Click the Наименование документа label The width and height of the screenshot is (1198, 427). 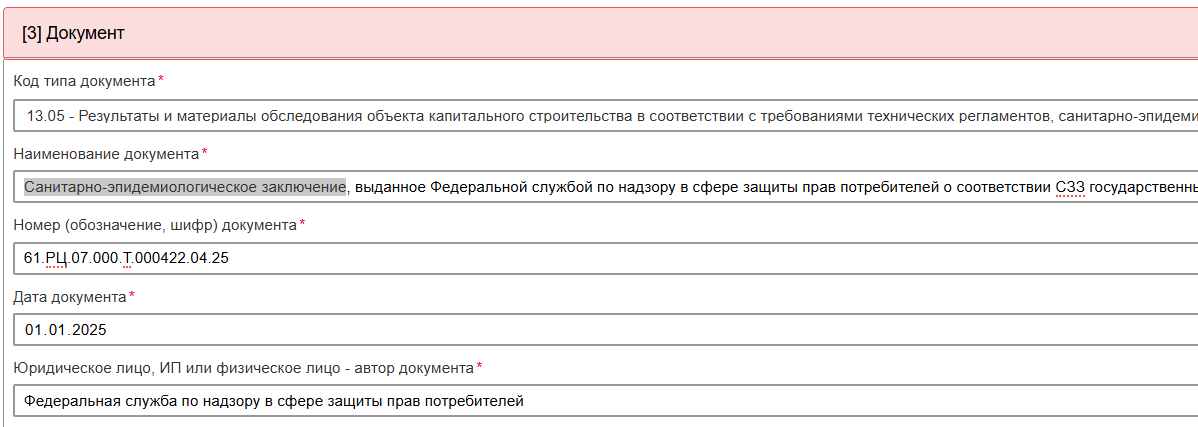pyautogui.click(x=106, y=153)
